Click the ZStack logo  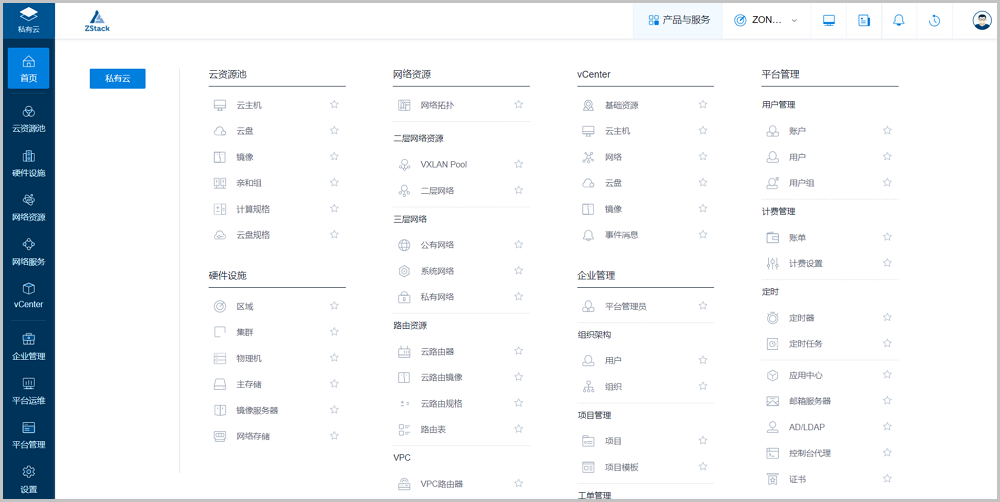(x=97, y=21)
